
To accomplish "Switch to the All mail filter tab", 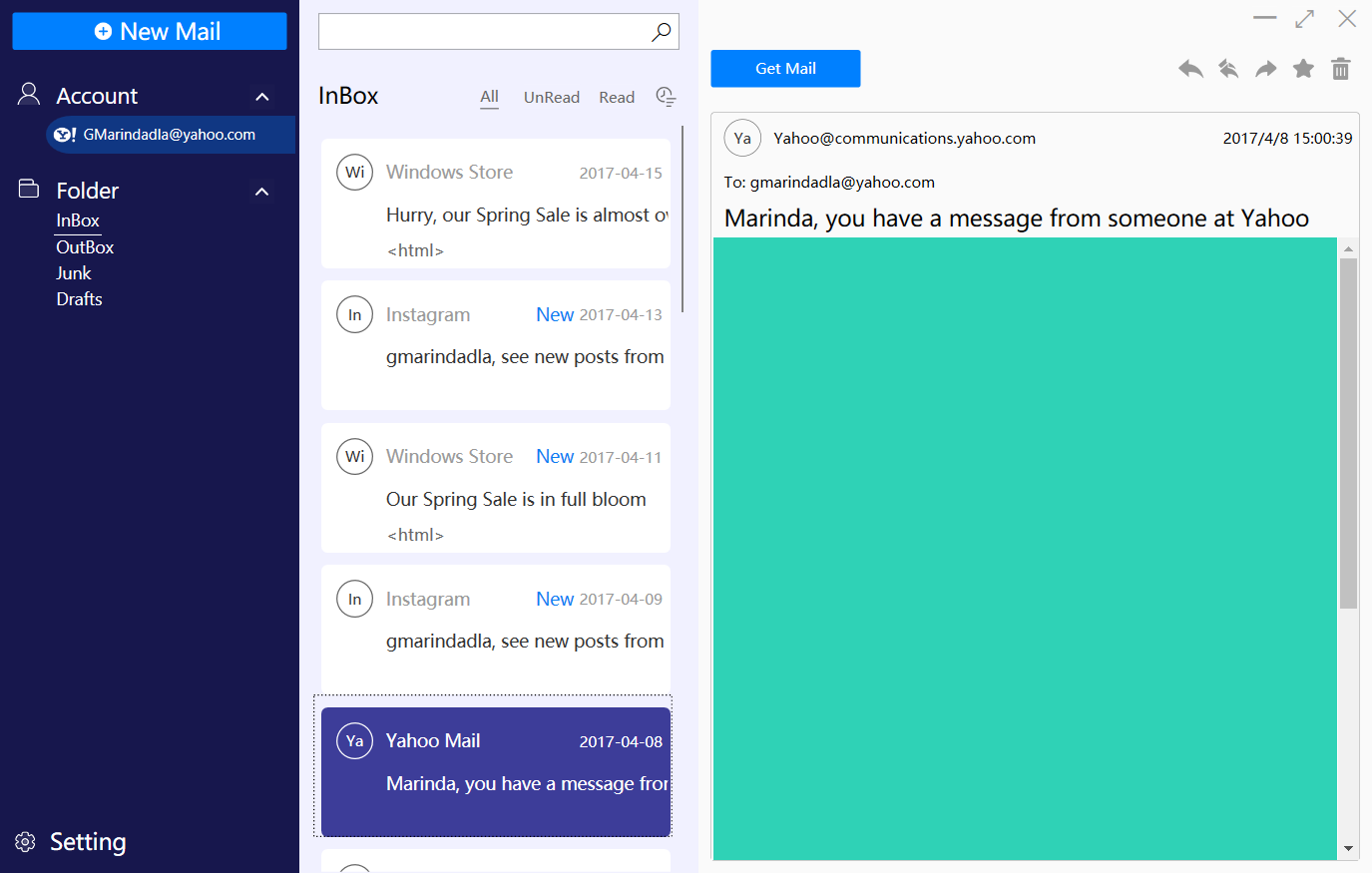I will (x=489, y=97).
